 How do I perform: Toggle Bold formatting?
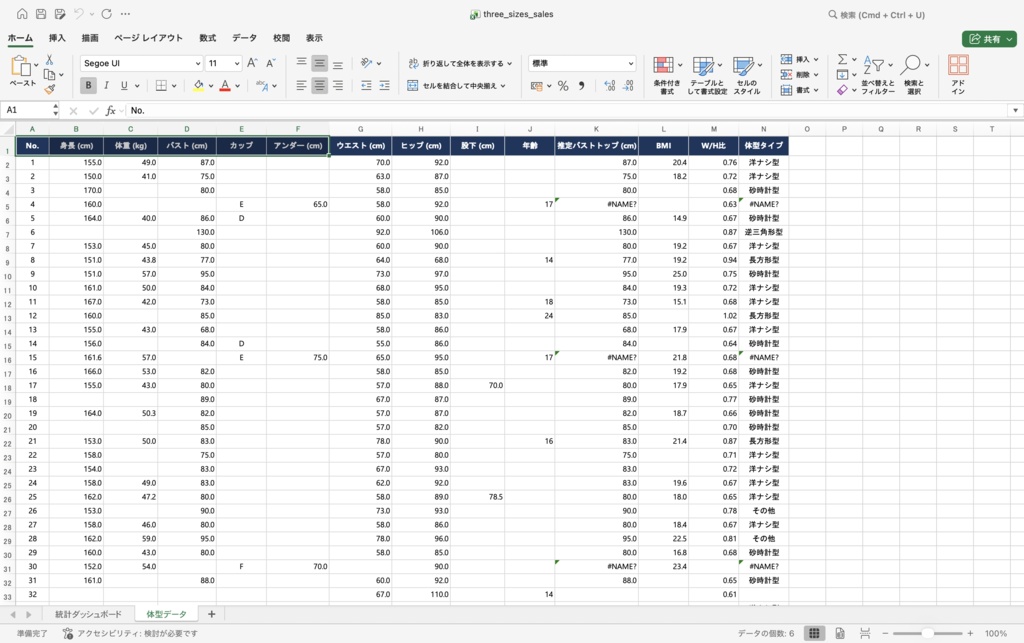click(x=88, y=86)
